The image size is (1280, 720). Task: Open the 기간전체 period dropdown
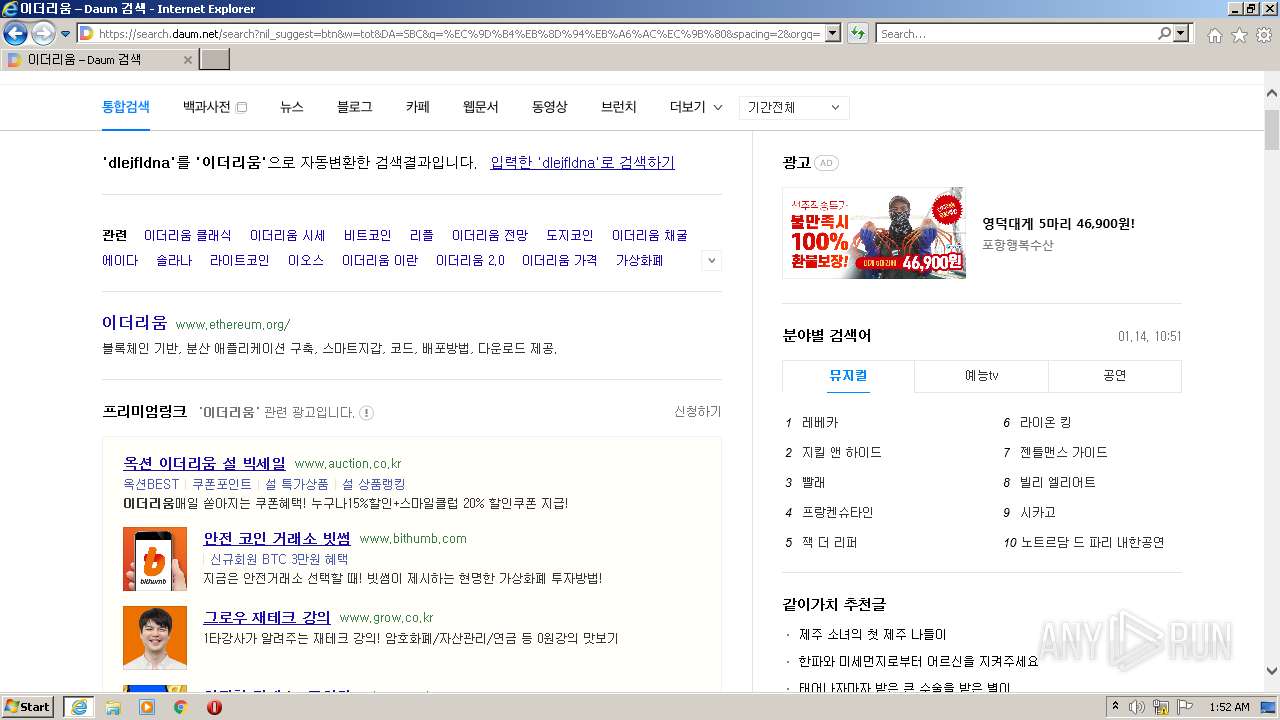point(794,107)
